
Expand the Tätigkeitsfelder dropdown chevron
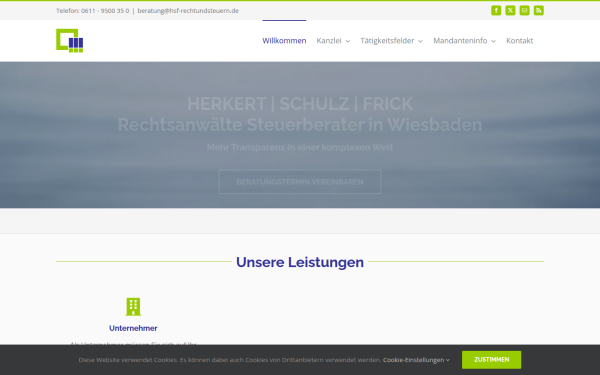[x=420, y=41]
